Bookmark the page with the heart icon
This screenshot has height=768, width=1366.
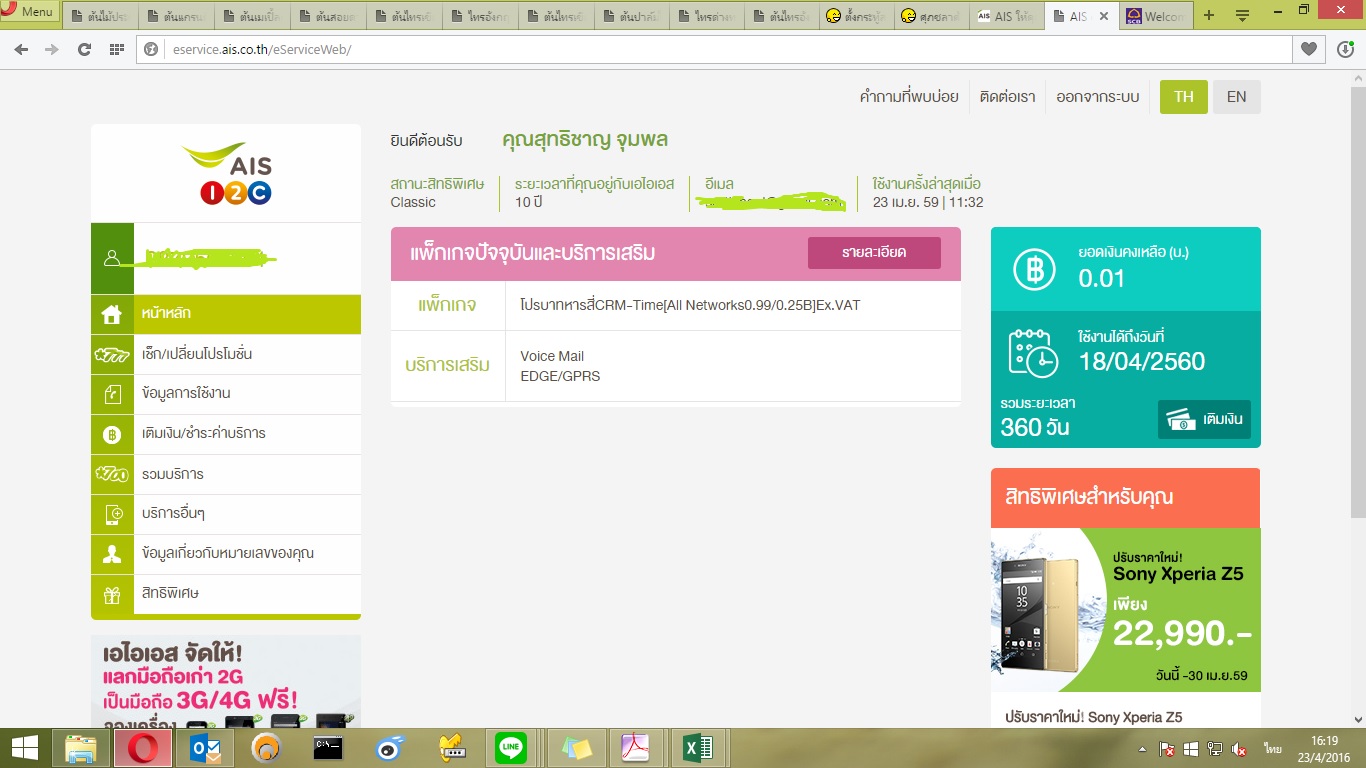(x=1308, y=49)
